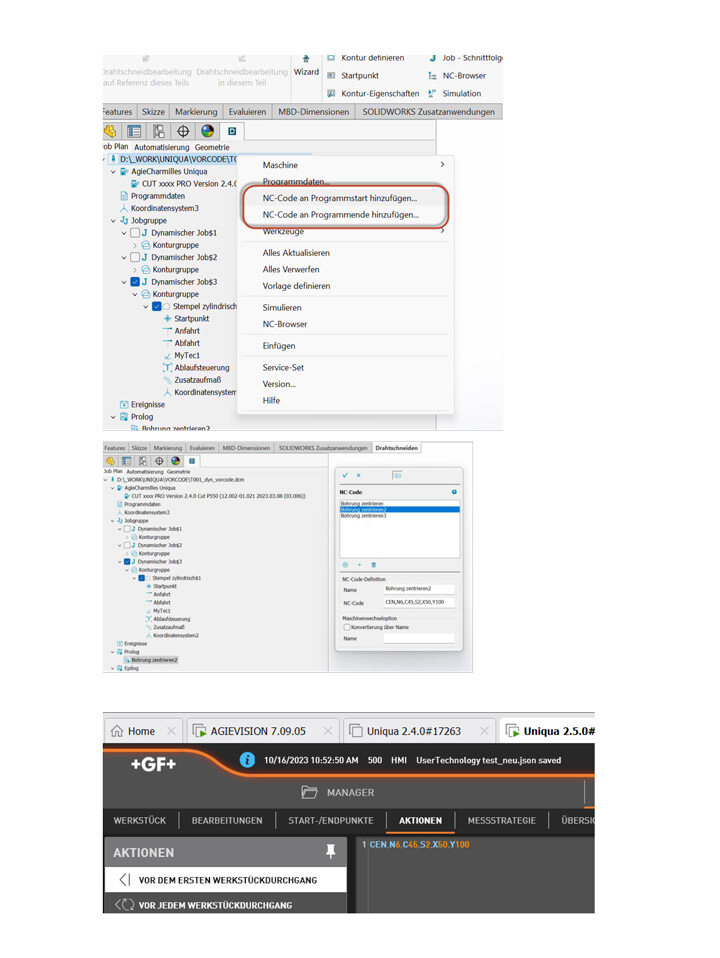The image size is (720, 958).
Task: Switch to the MESSSTRATEGIE tab
Action: click(501, 821)
